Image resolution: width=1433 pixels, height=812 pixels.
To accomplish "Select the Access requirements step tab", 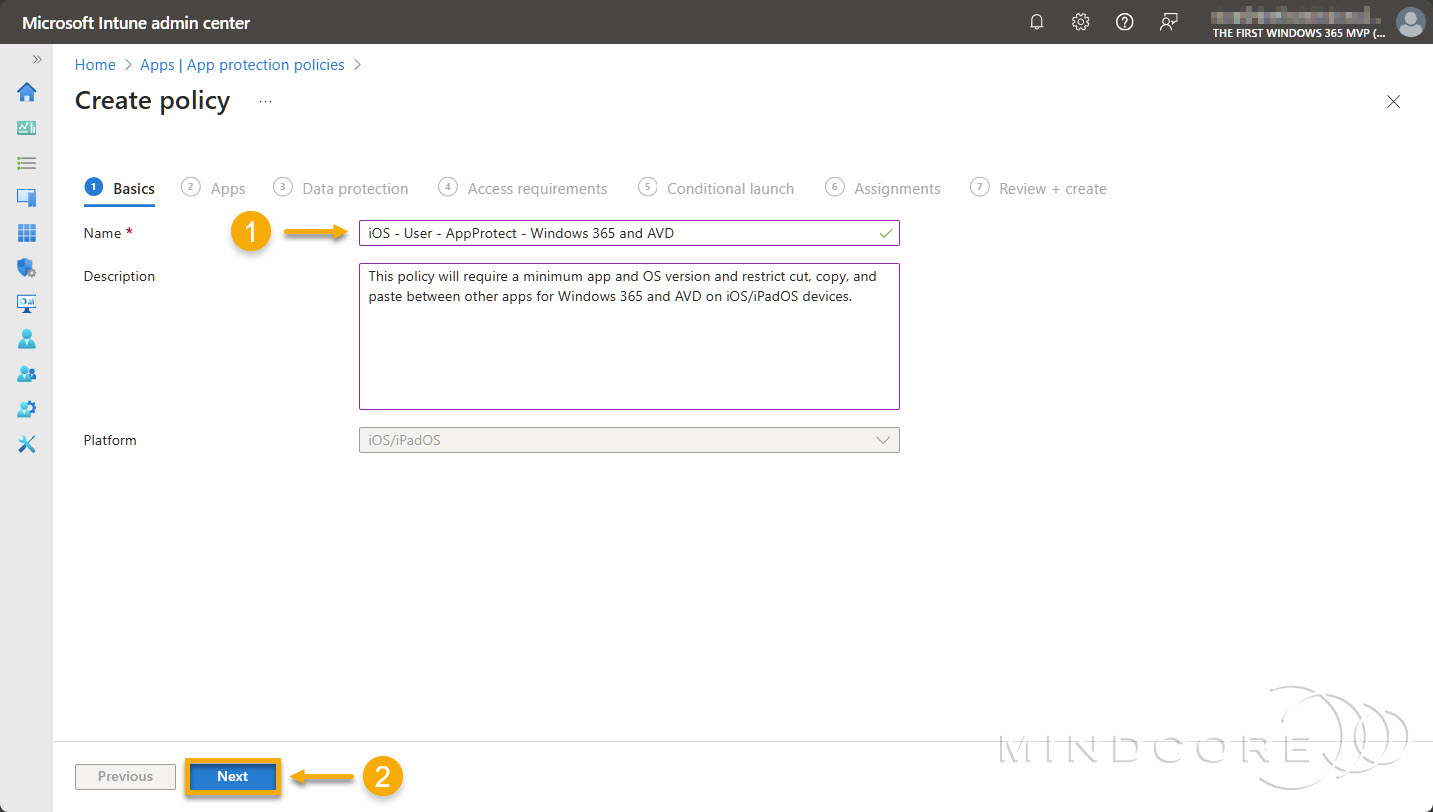I will click(523, 188).
